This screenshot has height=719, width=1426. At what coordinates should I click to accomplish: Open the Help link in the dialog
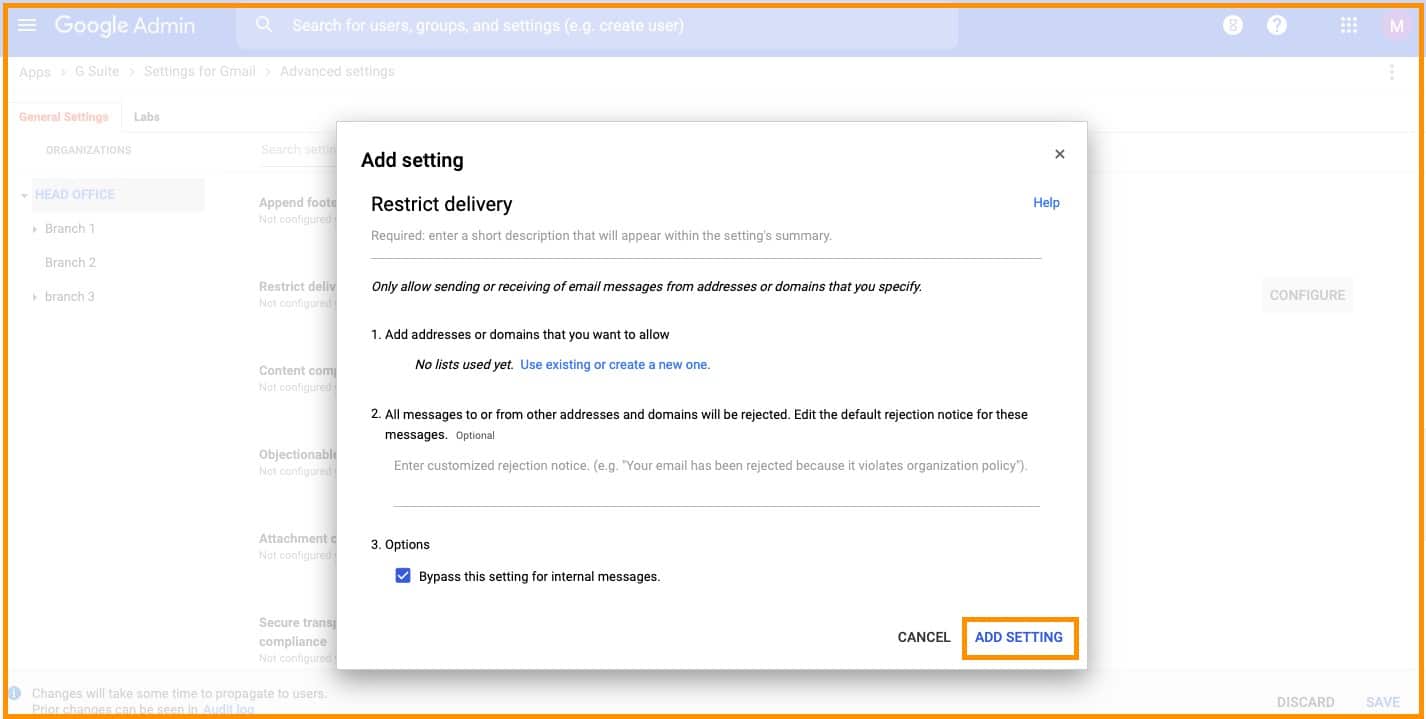[x=1046, y=203]
